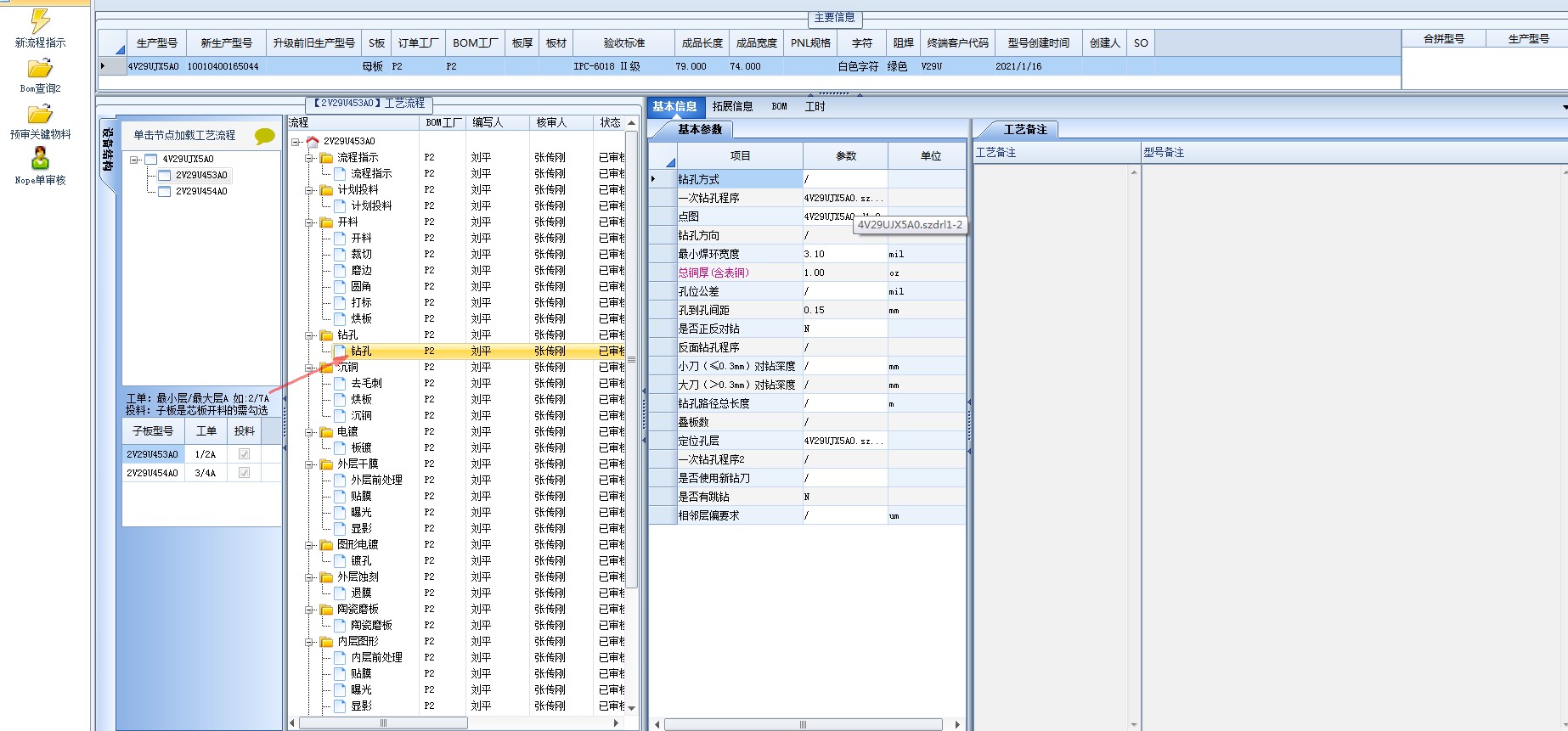
Task: Click the 2V29U454A0 node icon in structure tree
Action: 165,191
